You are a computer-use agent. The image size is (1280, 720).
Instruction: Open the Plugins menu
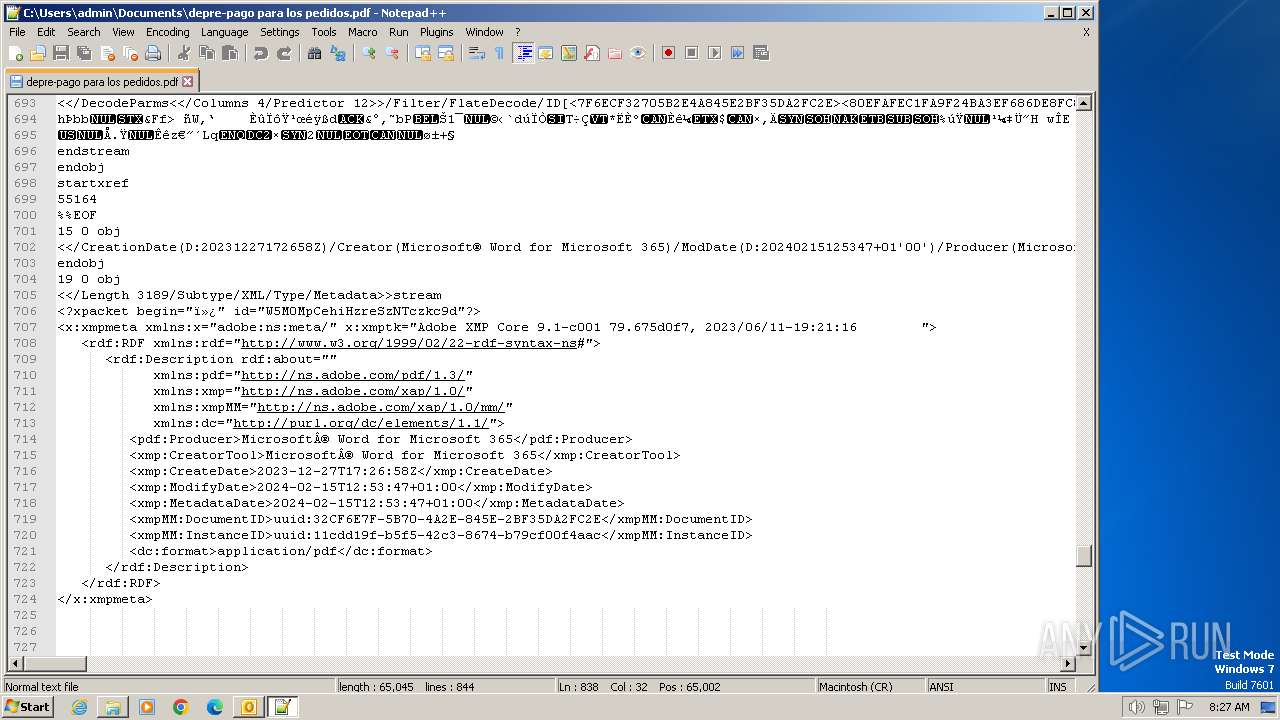tap(436, 32)
